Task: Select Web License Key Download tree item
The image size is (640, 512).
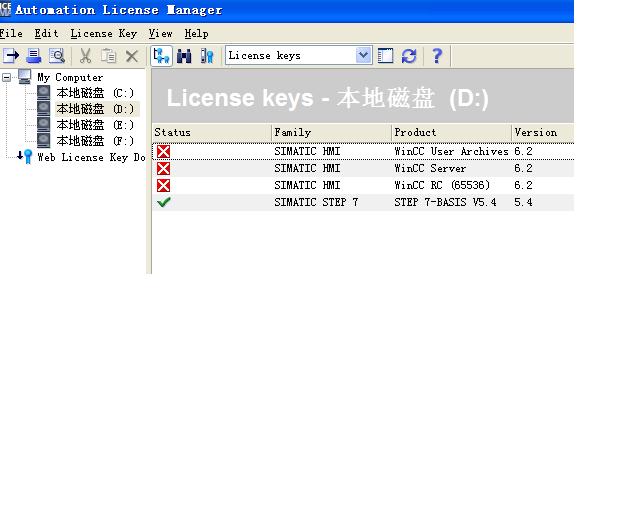Action: click(91, 157)
